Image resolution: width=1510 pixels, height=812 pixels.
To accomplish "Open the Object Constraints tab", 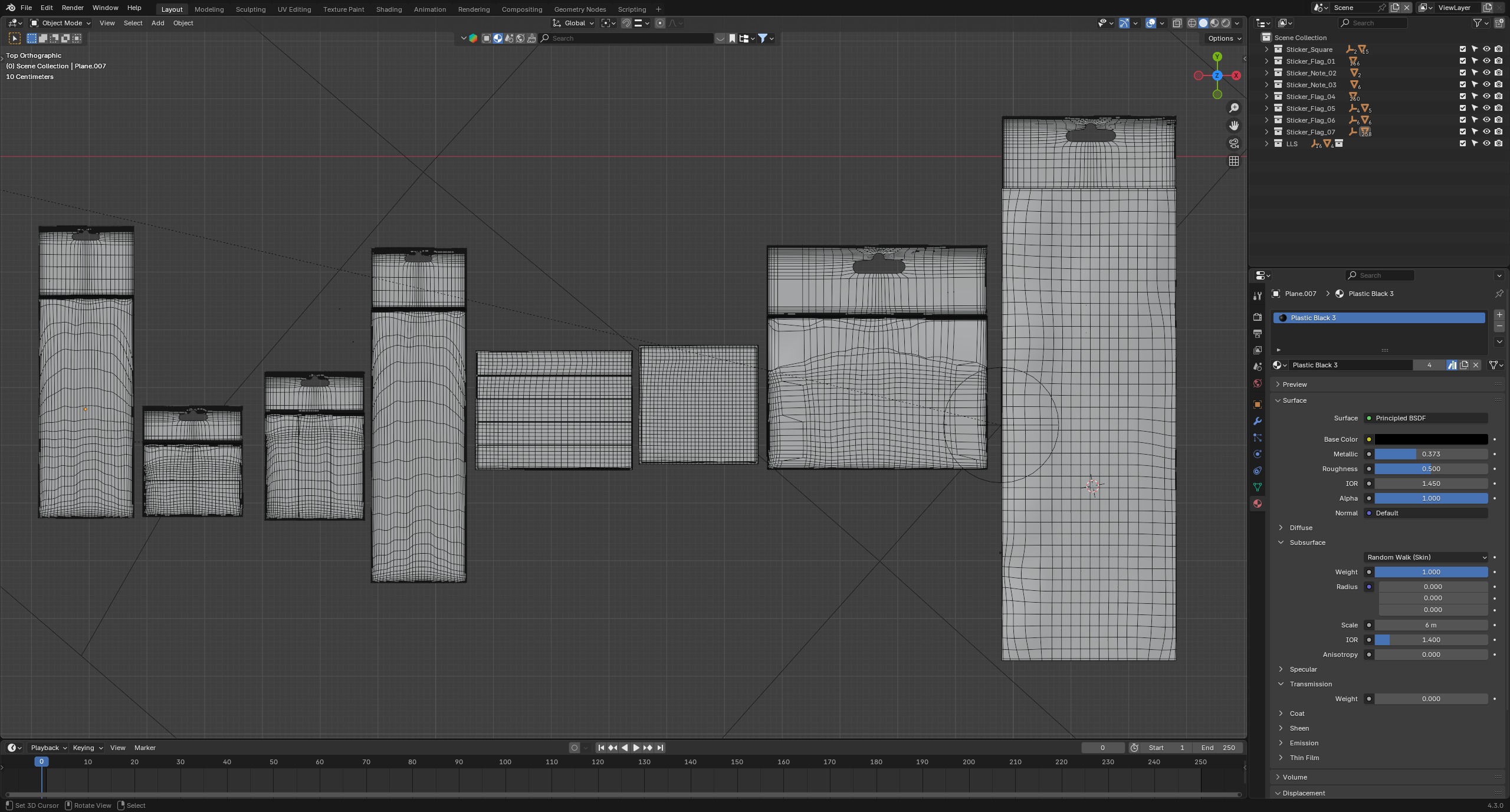I will coord(1257,471).
